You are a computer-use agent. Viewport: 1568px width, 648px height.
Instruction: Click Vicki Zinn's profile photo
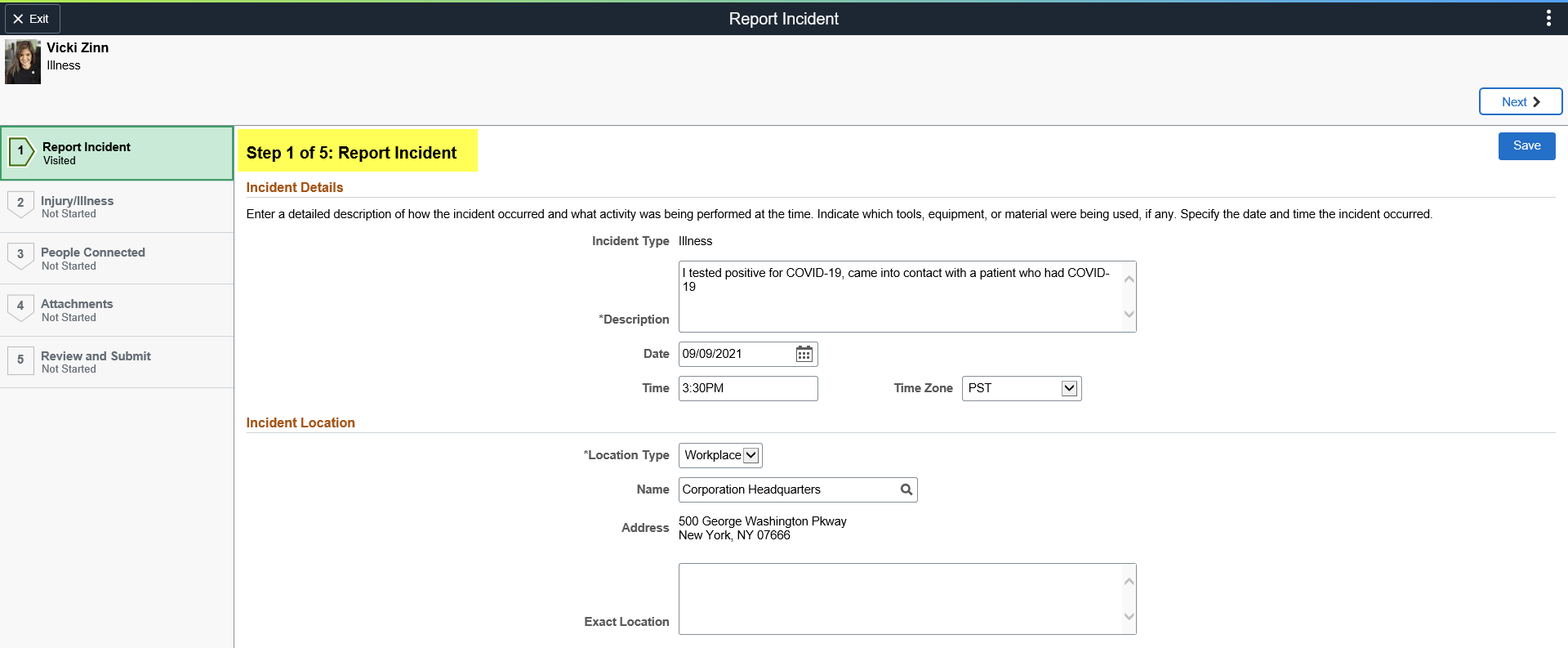click(23, 62)
